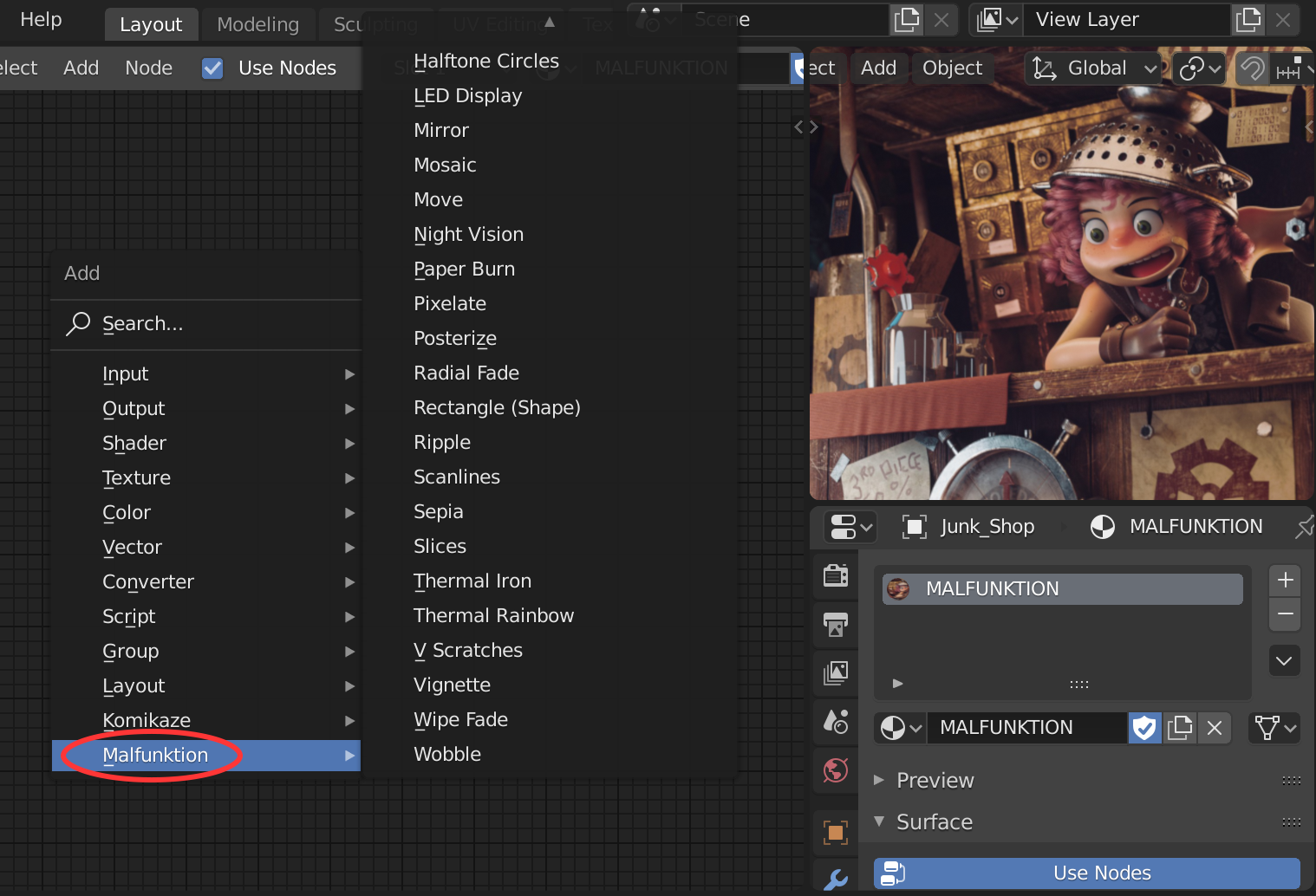Screen dimensions: 1316x896
Task: Open the Tool properties tab
Action: [835, 880]
